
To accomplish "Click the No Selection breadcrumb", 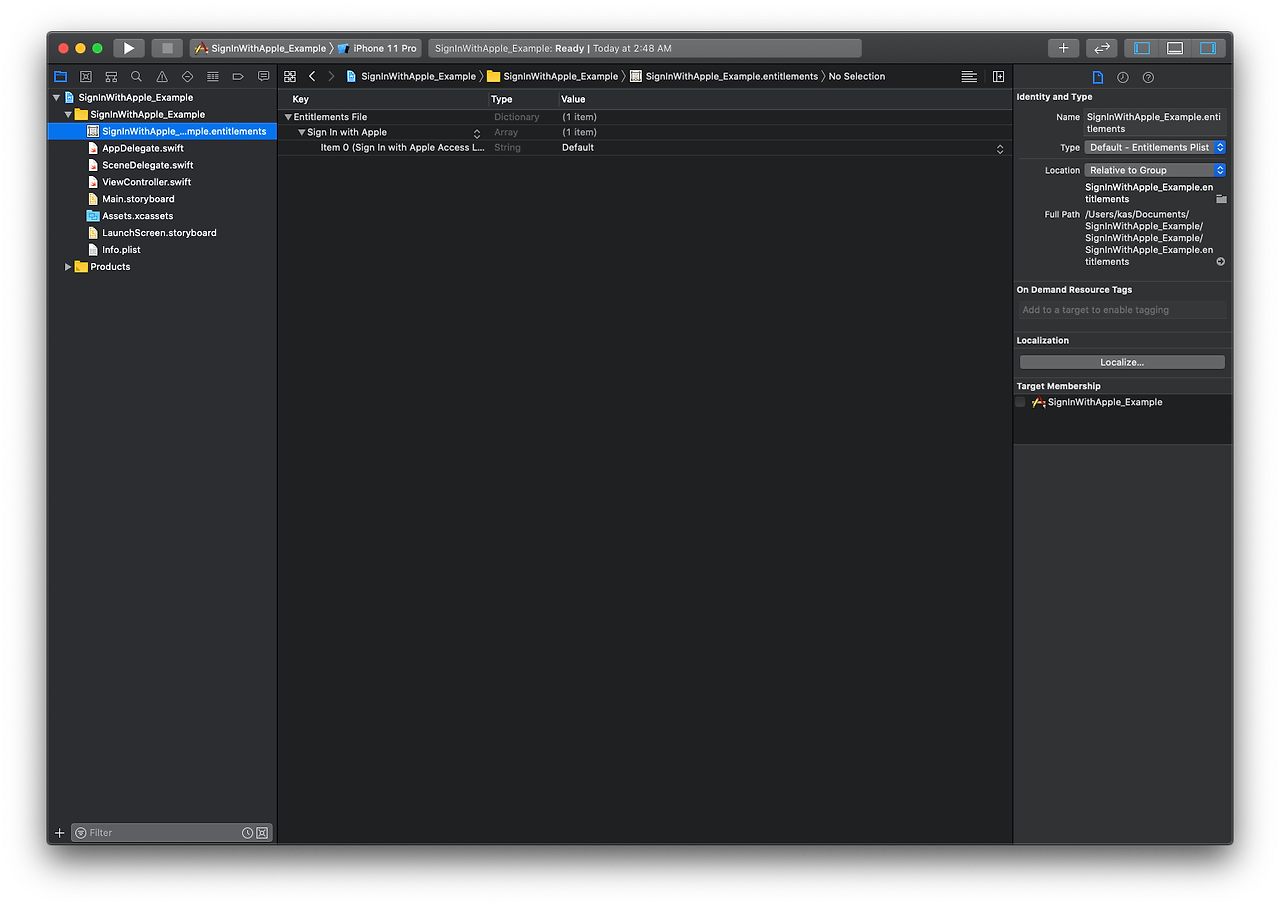I will [857, 77].
